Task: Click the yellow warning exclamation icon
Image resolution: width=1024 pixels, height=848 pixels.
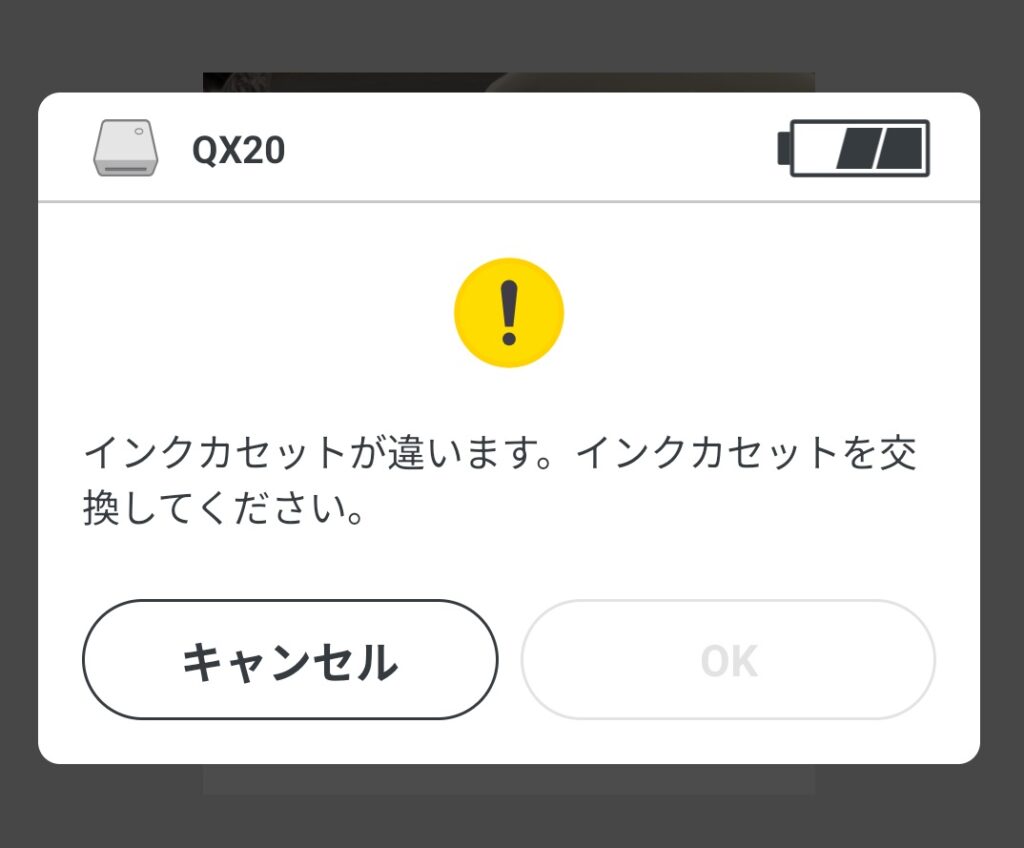Action: 509,313
